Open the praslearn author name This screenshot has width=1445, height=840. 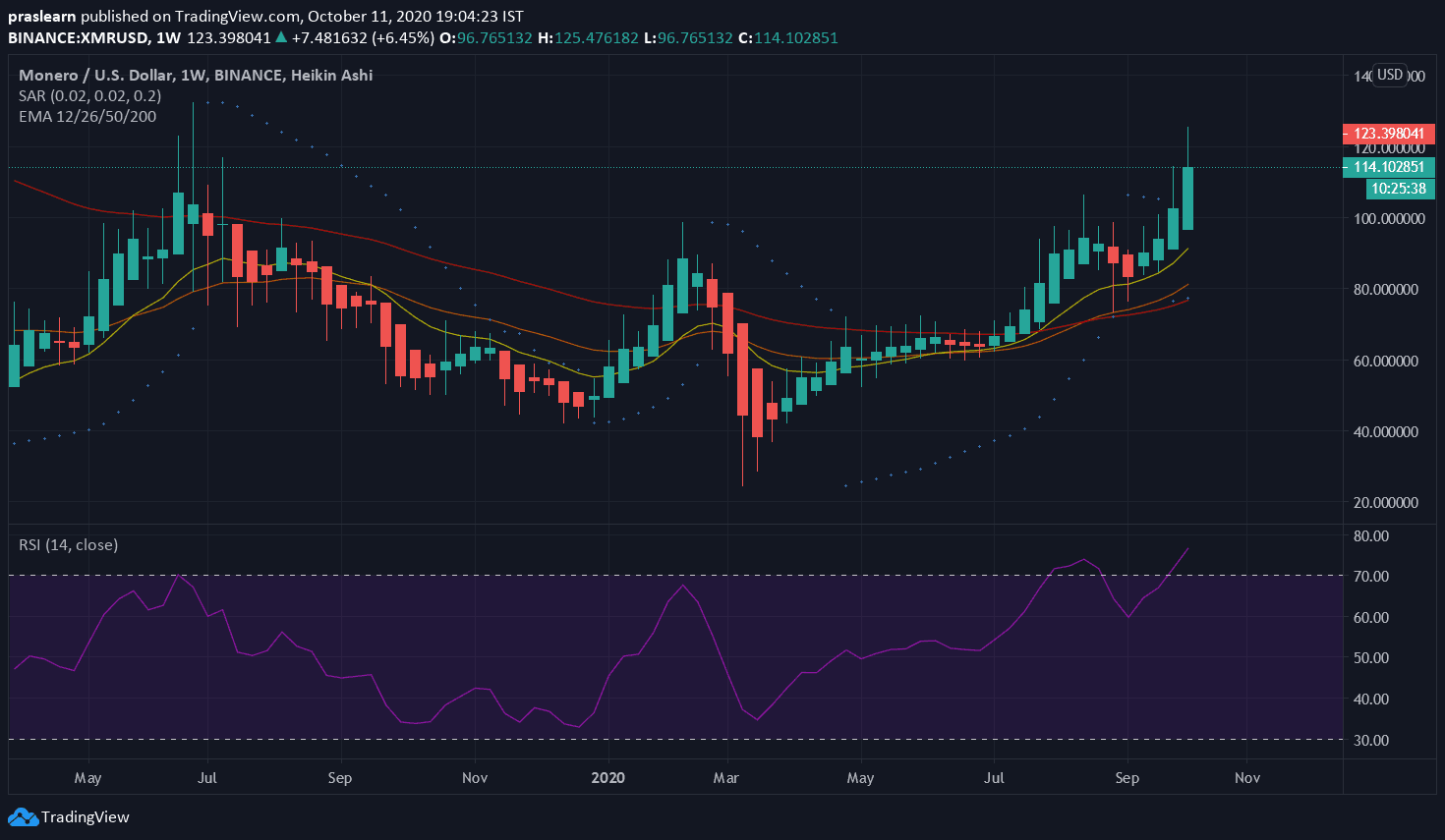click(42, 16)
